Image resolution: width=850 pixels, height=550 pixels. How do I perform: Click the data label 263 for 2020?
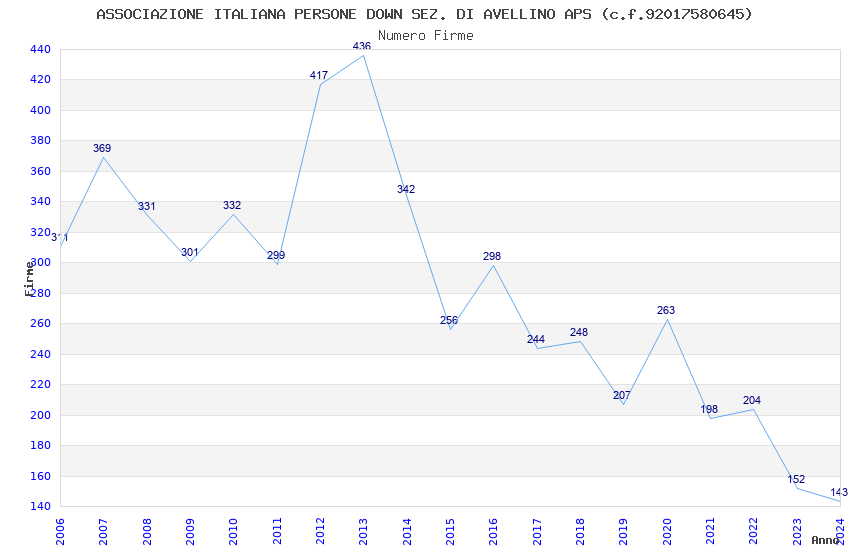pyautogui.click(x=666, y=310)
